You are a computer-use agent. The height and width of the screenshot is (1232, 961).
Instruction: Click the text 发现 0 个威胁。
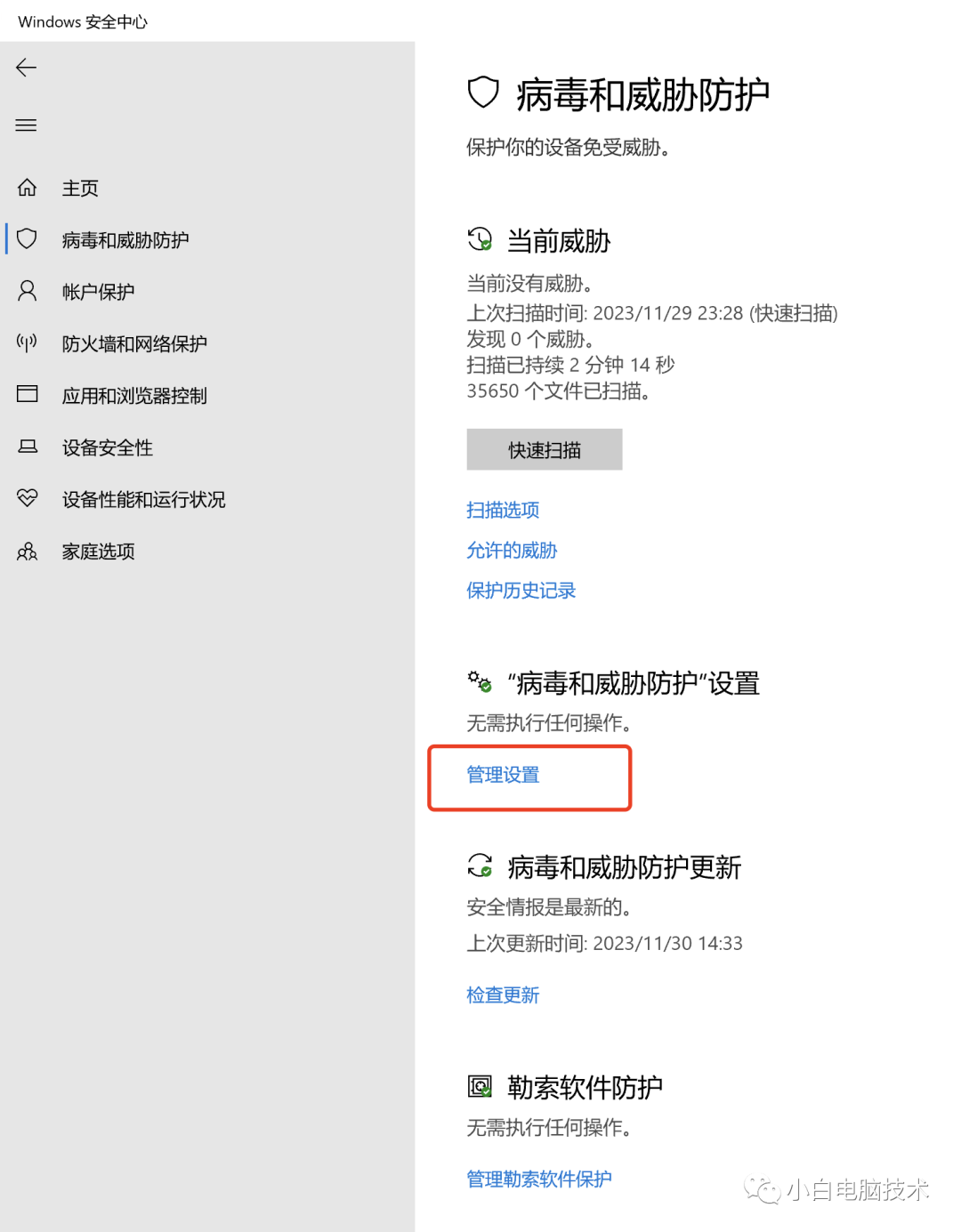530,339
